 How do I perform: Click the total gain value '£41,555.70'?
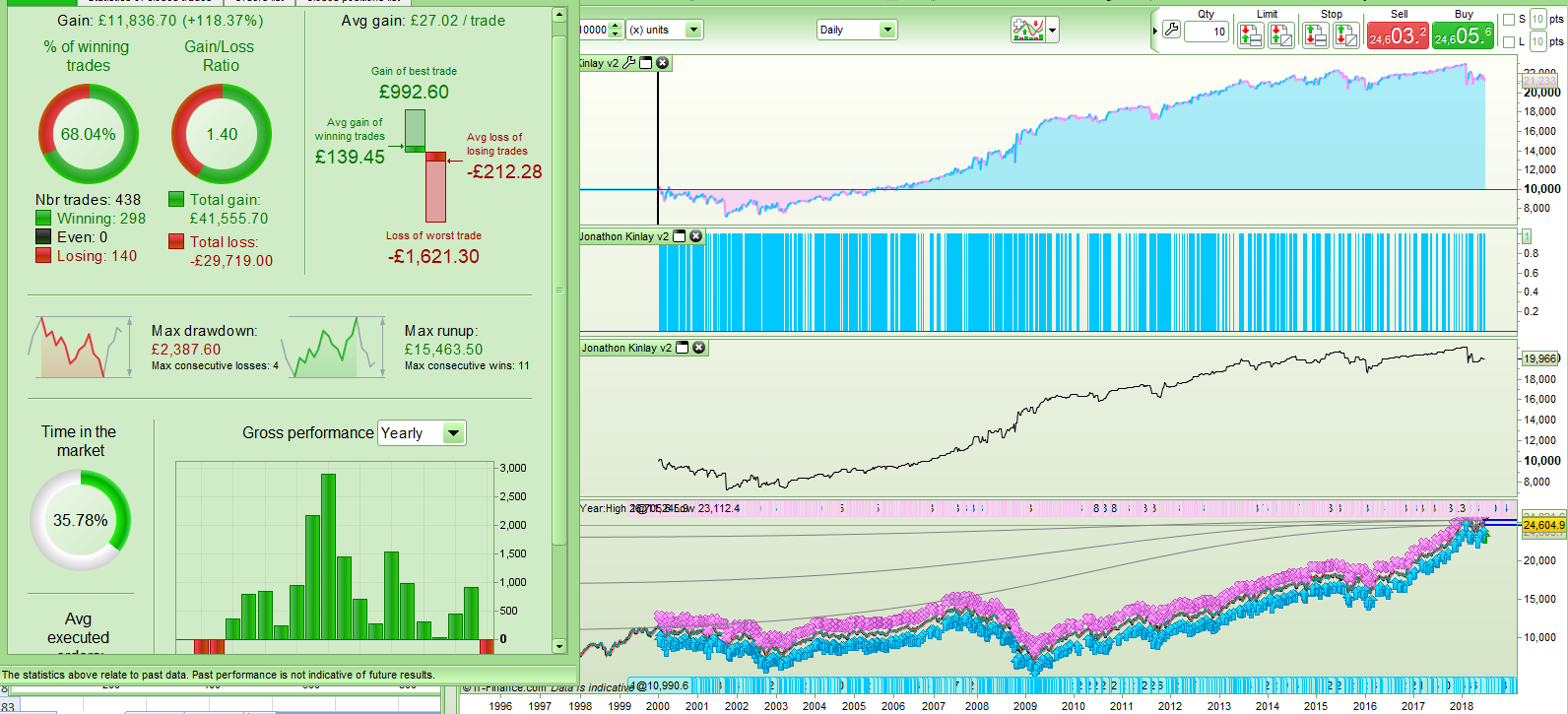229,219
